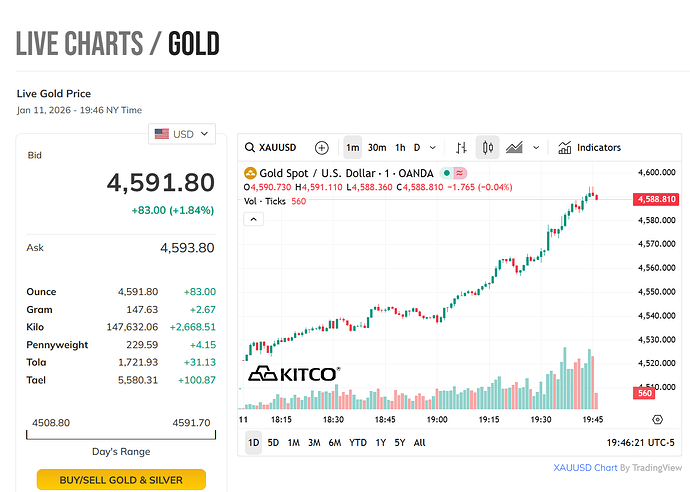The image size is (690, 492).
Task: Open the USD currency dropdown
Action: pos(182,134)
